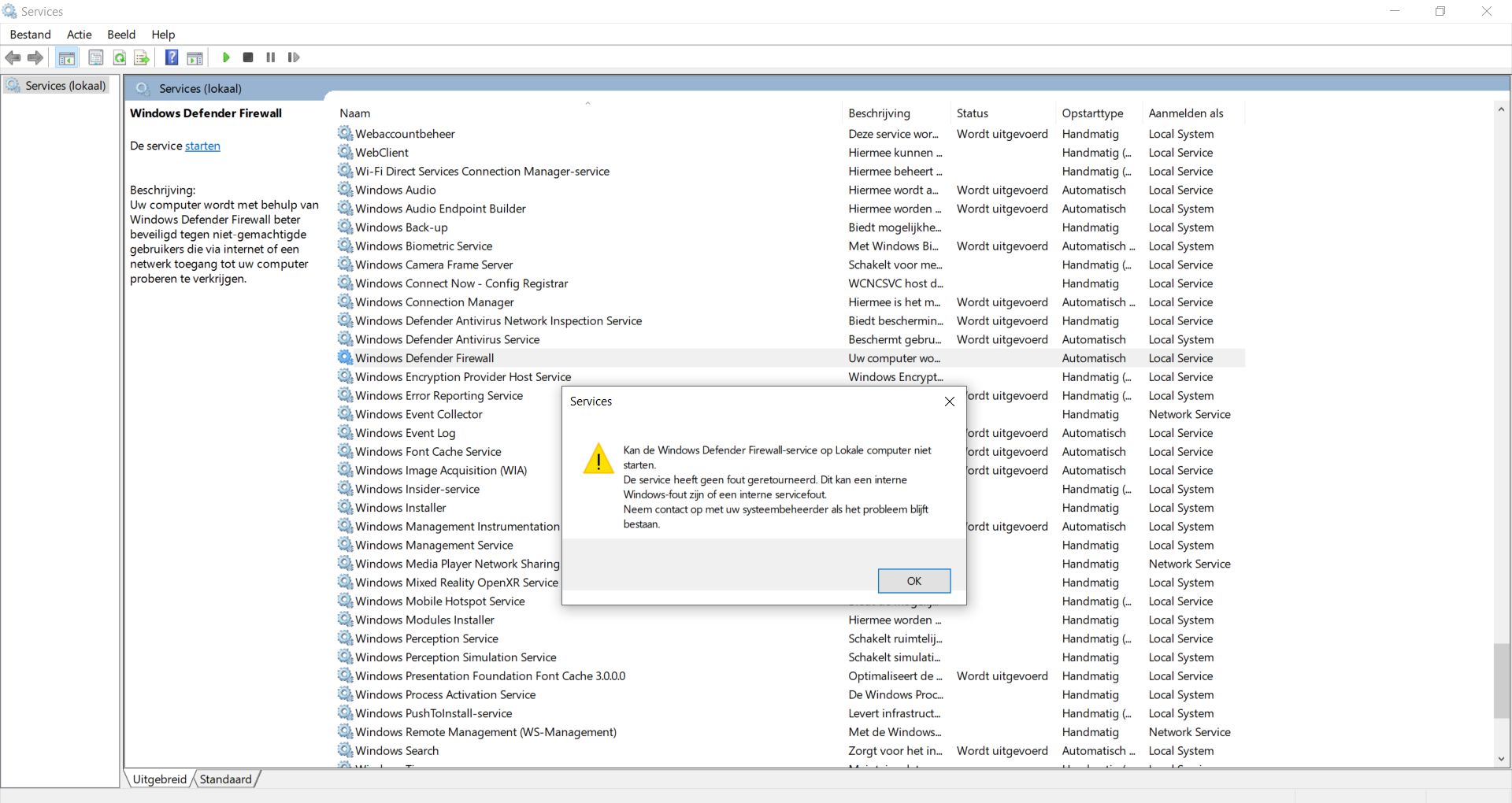The width and height of the screenshot is (1512, 803).
Task: Click the Export List toolbar icon
Action: [x=142, y=57]
